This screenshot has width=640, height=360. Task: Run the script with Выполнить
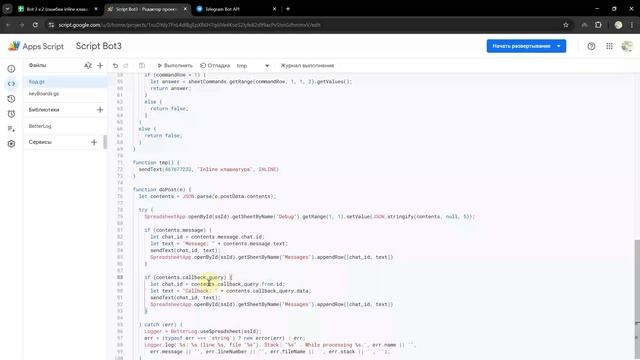(x=175, y=65)
